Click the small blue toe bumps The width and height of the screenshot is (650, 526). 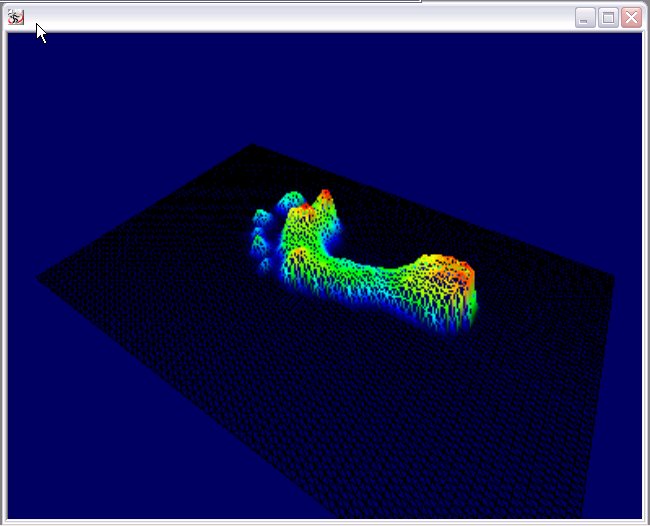click(x=262, y=238)
